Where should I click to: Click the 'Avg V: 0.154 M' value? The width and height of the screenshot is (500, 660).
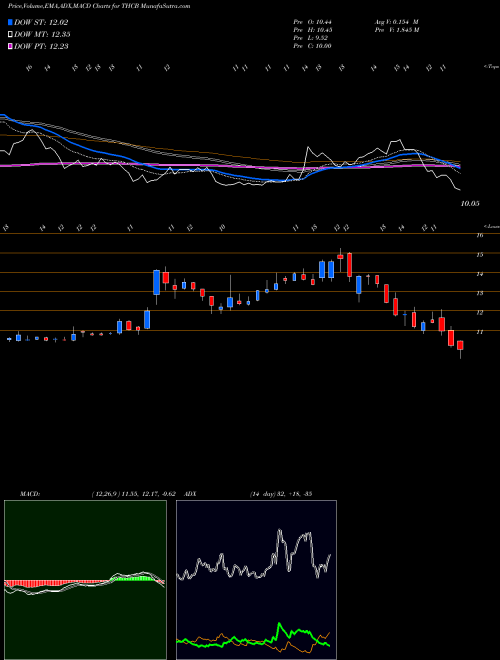pyautogui.click(x=396, y=22)
